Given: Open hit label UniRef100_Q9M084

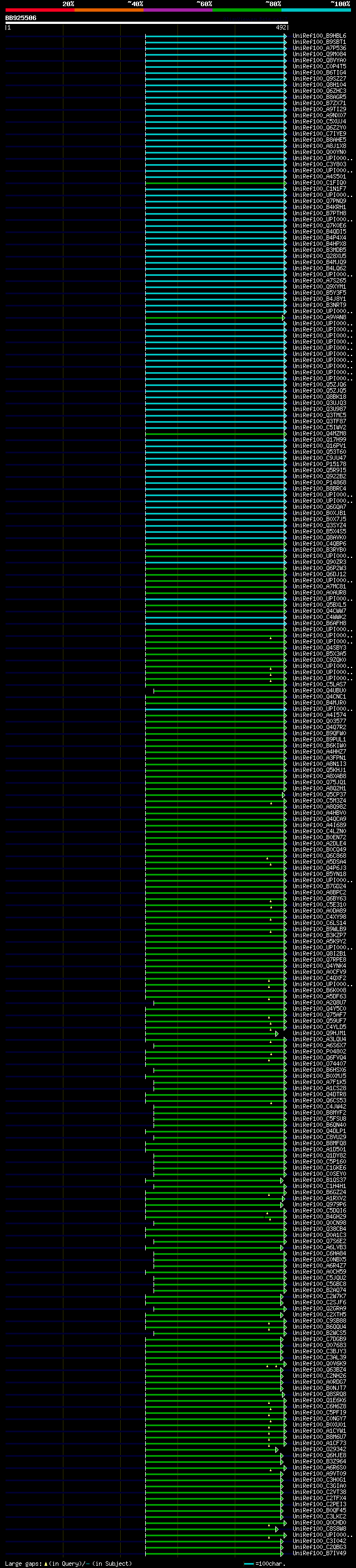Looking at the screenshot, I should point(319,54).
